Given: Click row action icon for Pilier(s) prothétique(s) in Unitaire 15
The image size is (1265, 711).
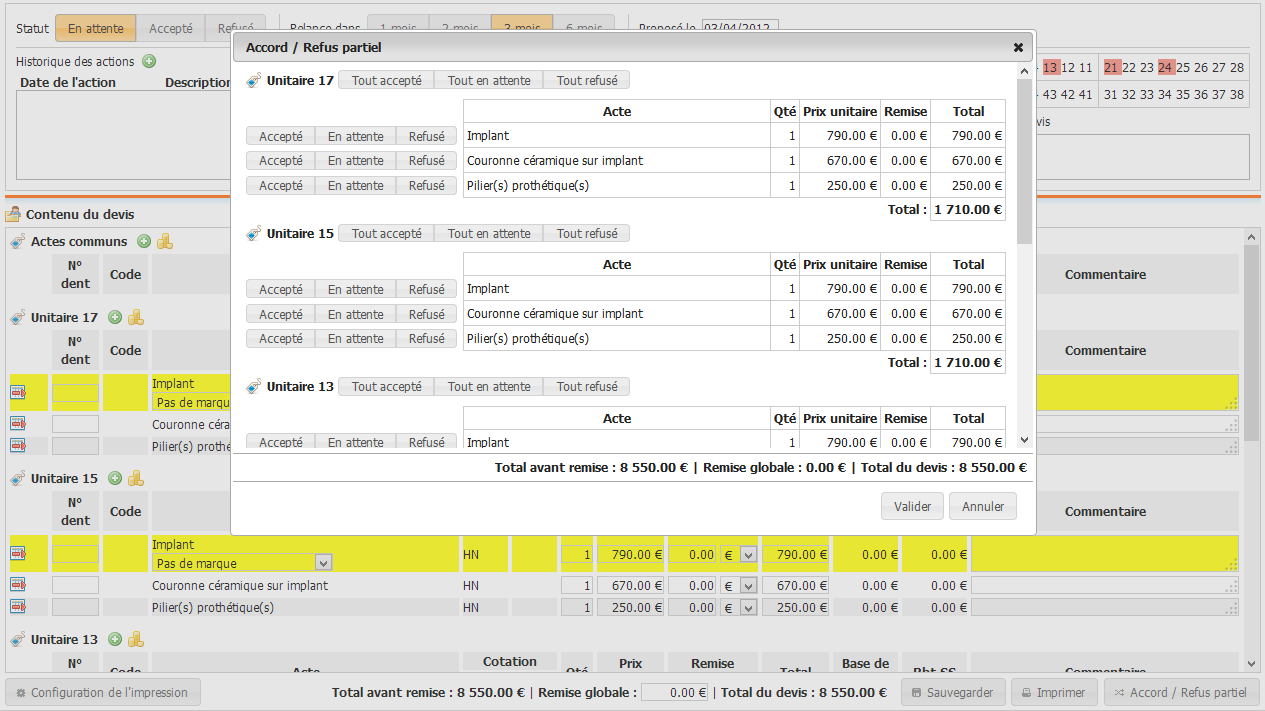Looking at the screenshot, I should (18, 607).
